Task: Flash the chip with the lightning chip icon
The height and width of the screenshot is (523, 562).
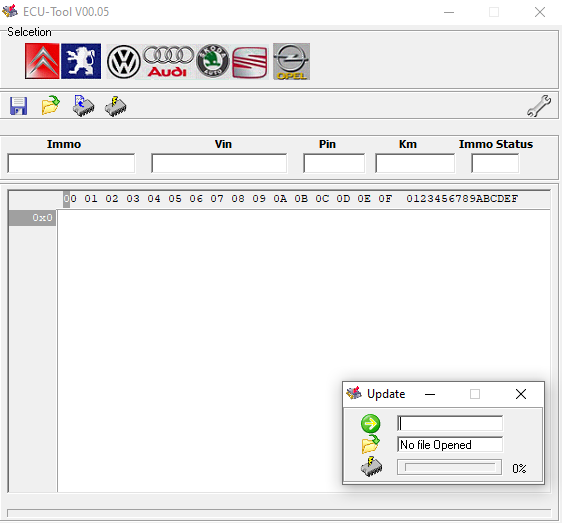Action: [x=115, y=106]
